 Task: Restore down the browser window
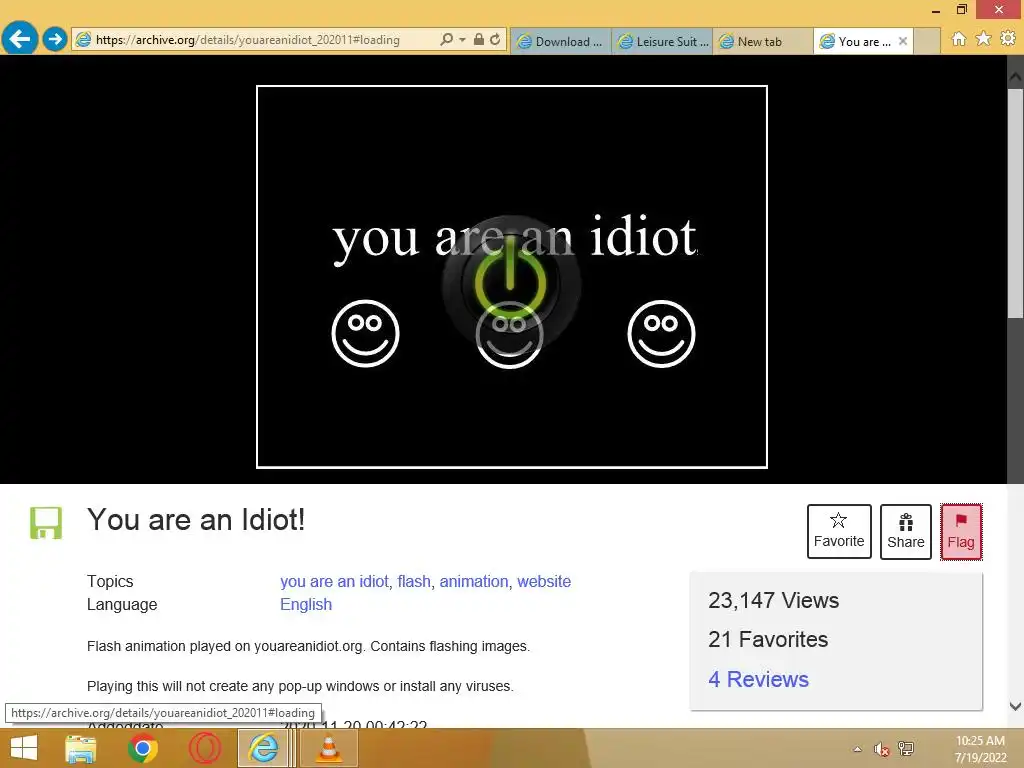point(961,9)
